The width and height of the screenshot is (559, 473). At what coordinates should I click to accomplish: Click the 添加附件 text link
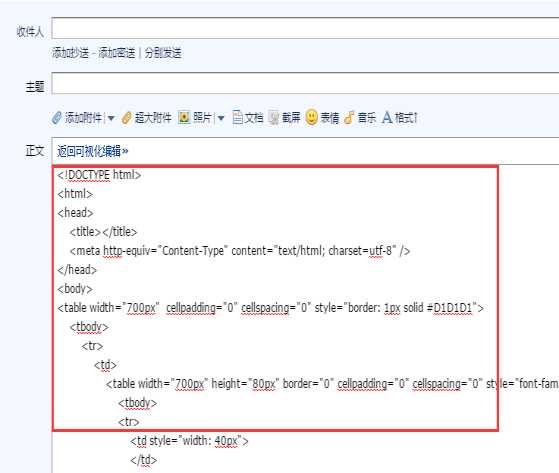click(83, 118)
